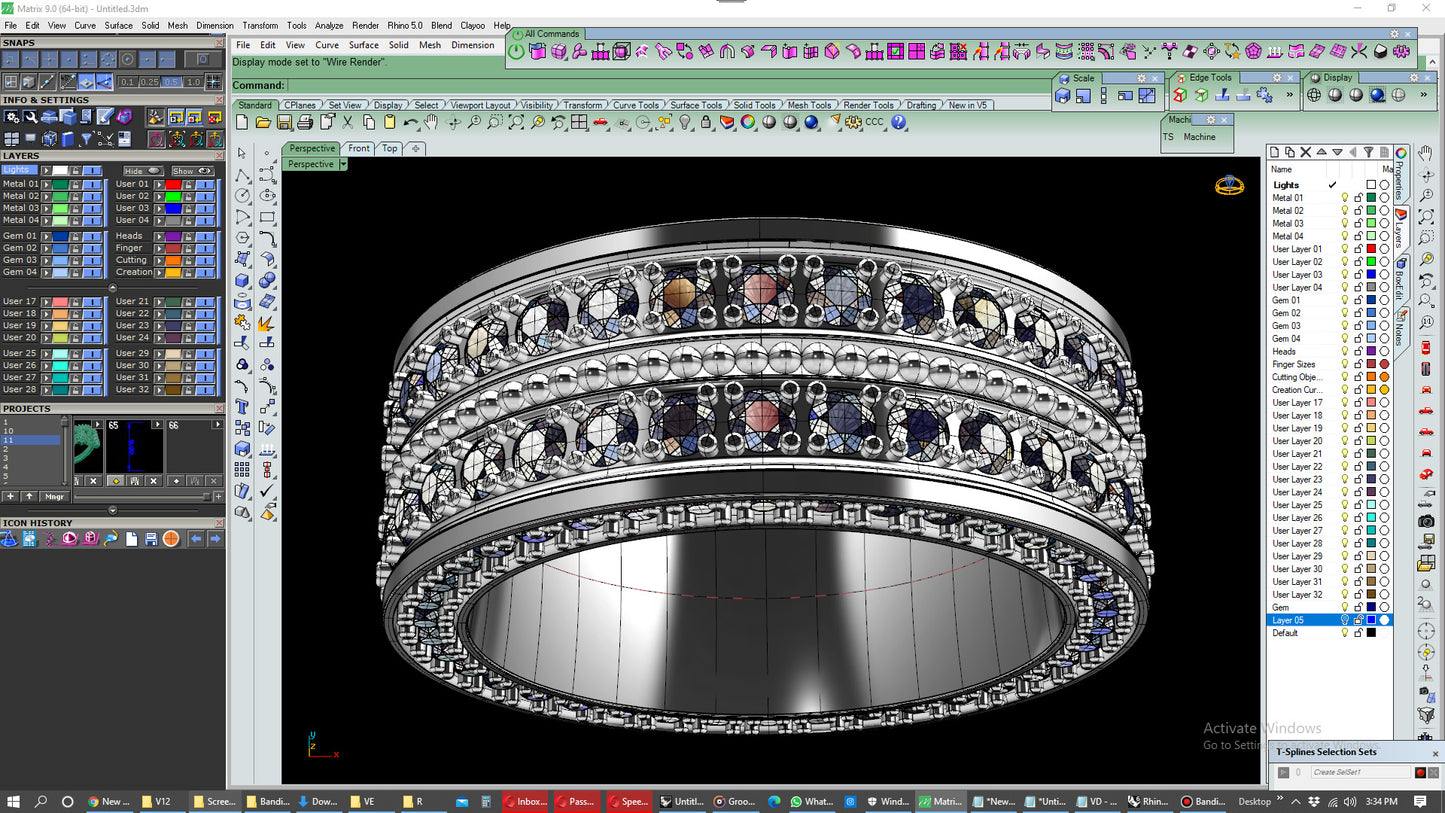Open the Help question mark icon
The height and width of the screenshot is (813, 1445).
tap(899, 122)
